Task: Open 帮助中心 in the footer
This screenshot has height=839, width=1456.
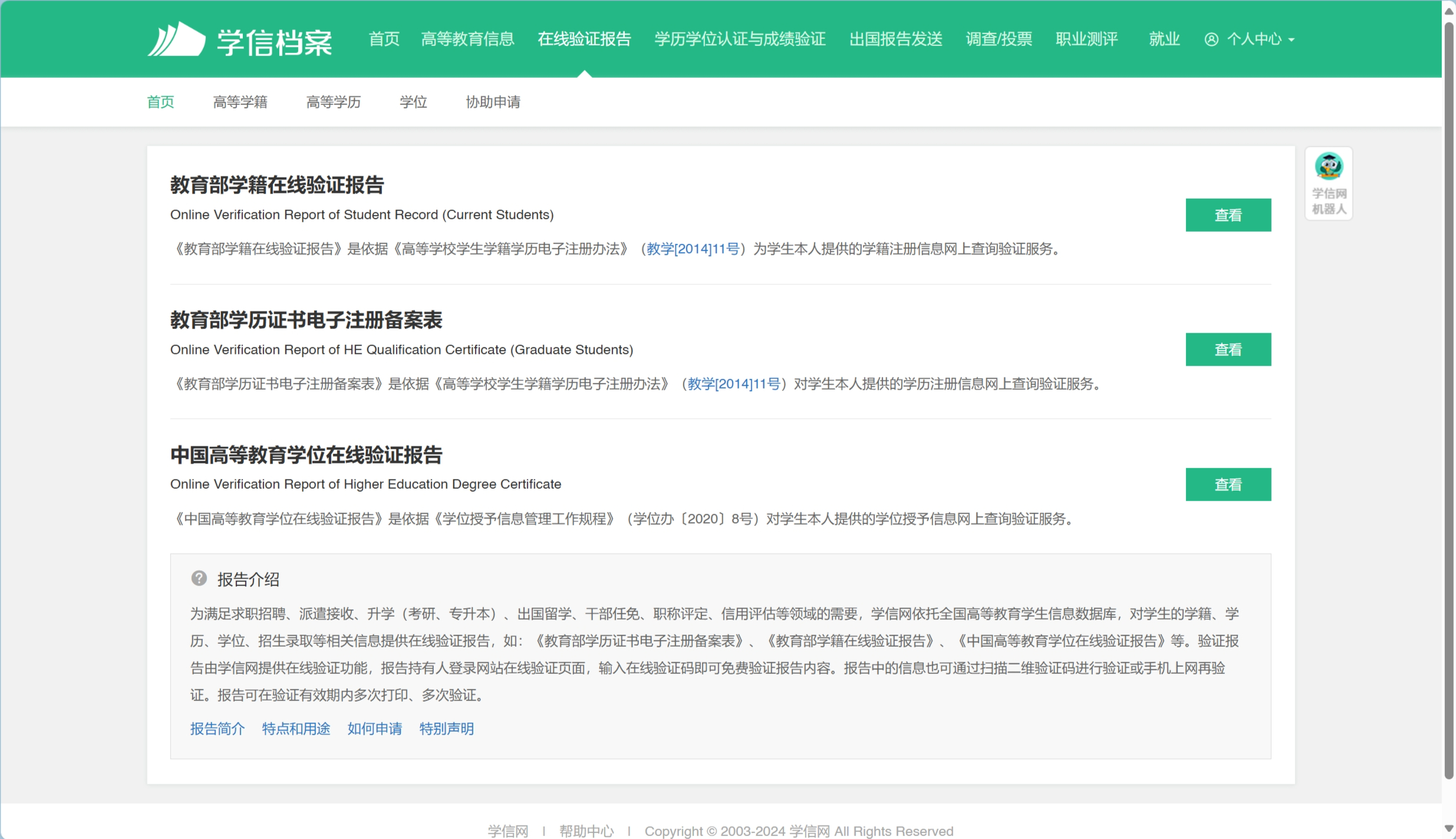Action: click(x=587, y=831)
